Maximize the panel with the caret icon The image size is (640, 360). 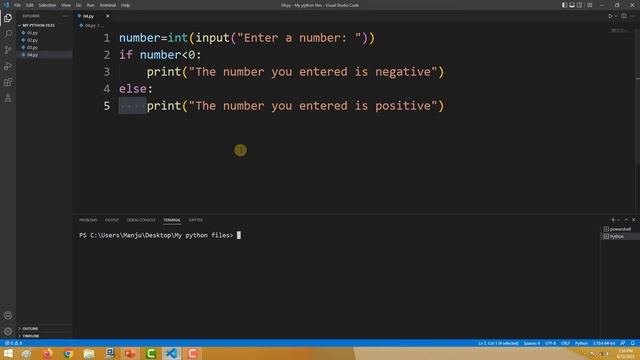point(626,220)
